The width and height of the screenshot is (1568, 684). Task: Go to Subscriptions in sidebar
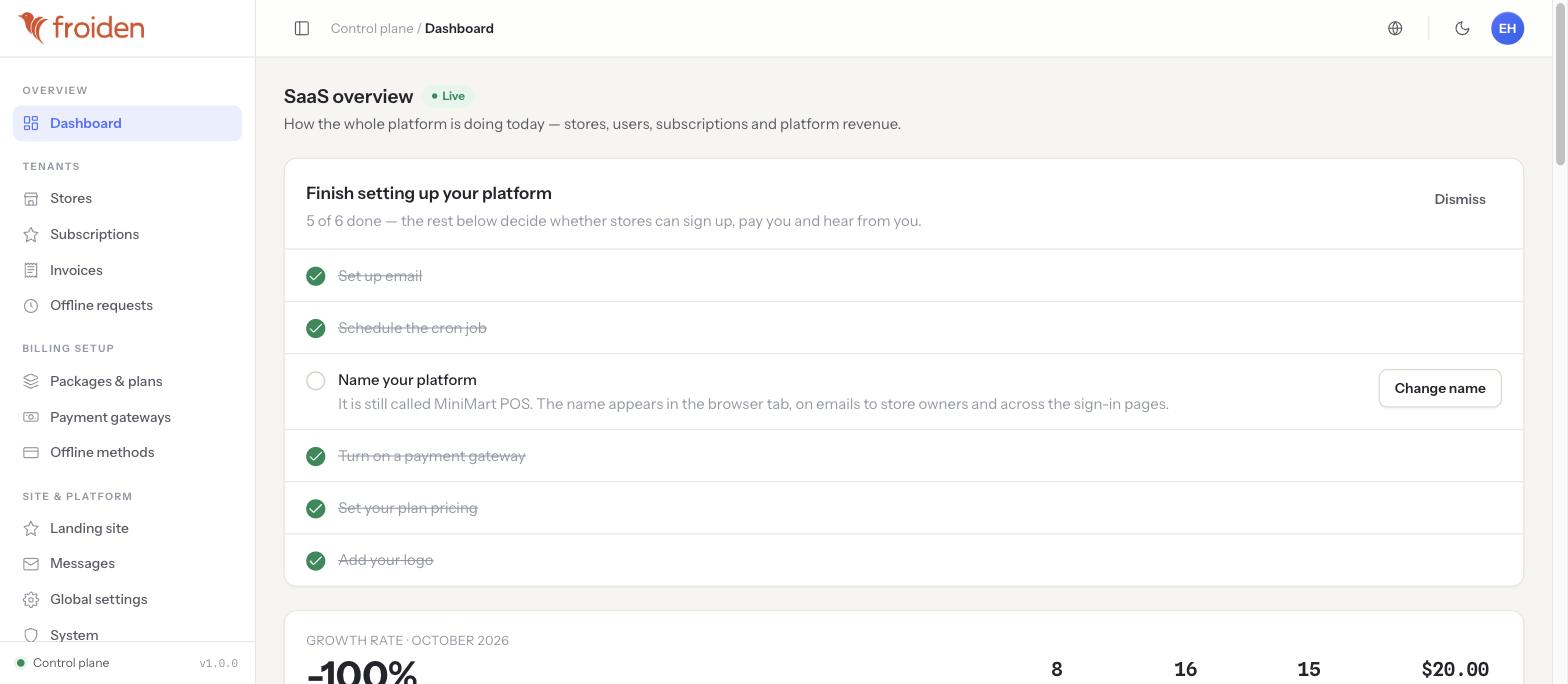point(127,234)
